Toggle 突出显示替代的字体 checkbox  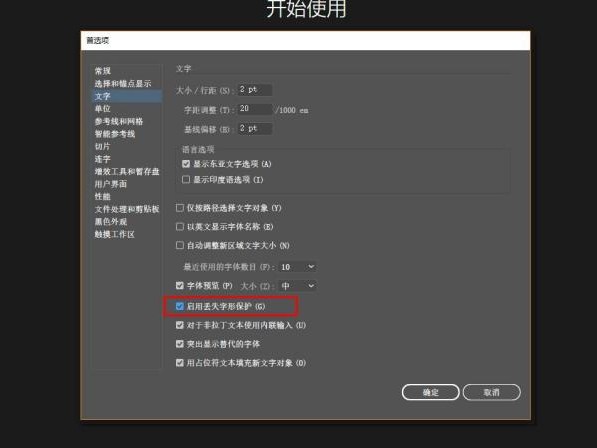click(x=180, y=344)
